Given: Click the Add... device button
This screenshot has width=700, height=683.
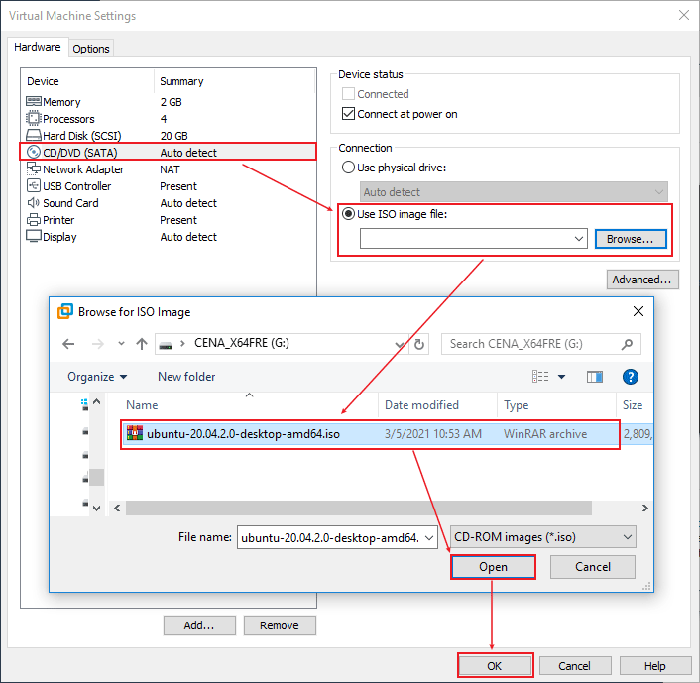Looking at the screenshot, I should 200,625.
